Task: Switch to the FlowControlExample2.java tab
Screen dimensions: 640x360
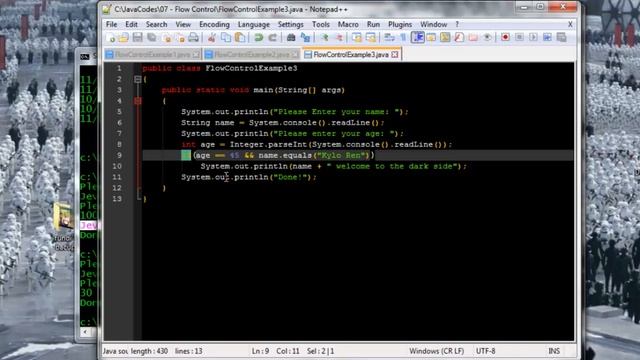Action: pyautogui.click(x=252, y=54)
